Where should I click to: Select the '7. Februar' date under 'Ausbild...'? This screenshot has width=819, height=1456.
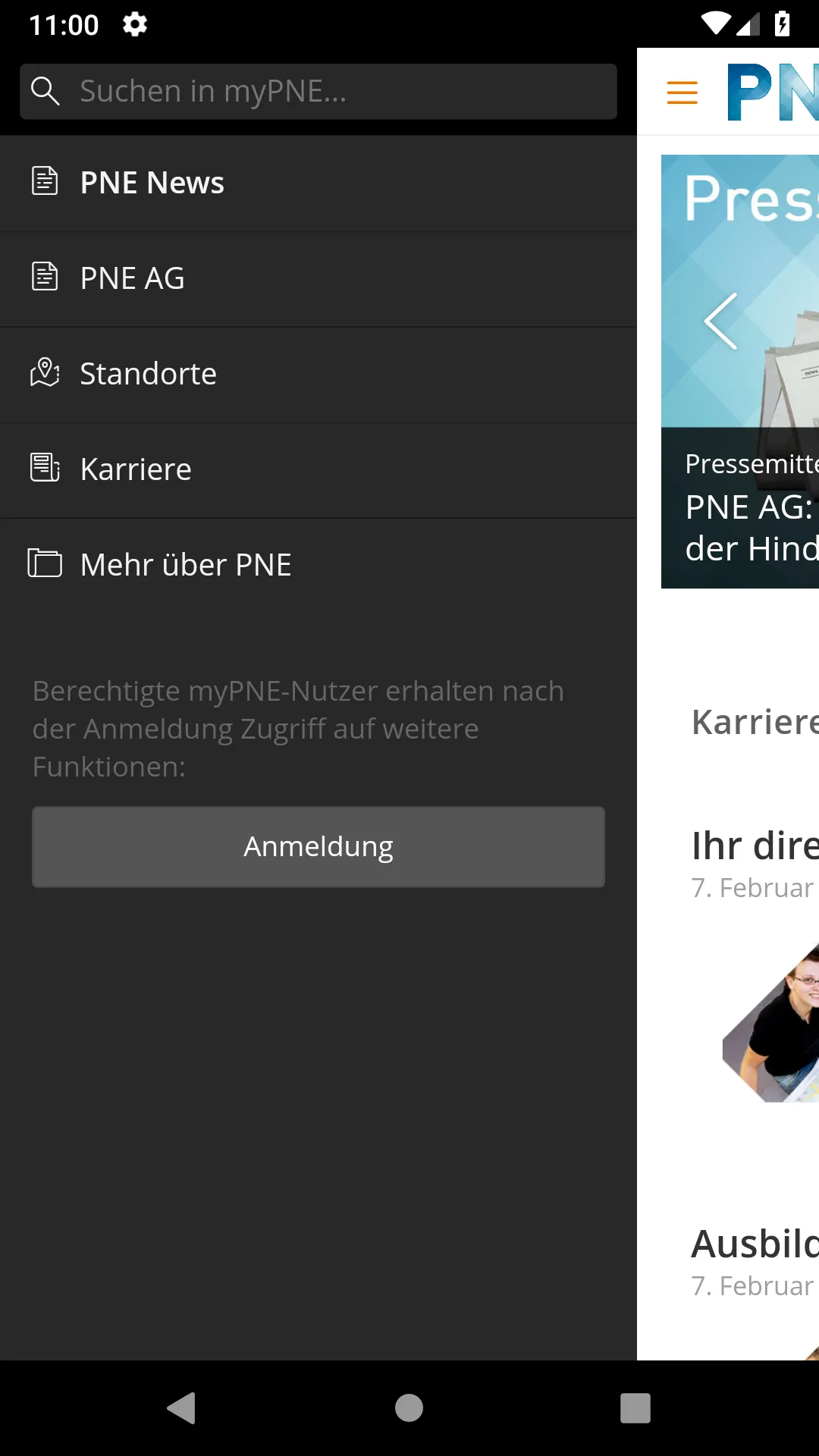coord(752,1286)
